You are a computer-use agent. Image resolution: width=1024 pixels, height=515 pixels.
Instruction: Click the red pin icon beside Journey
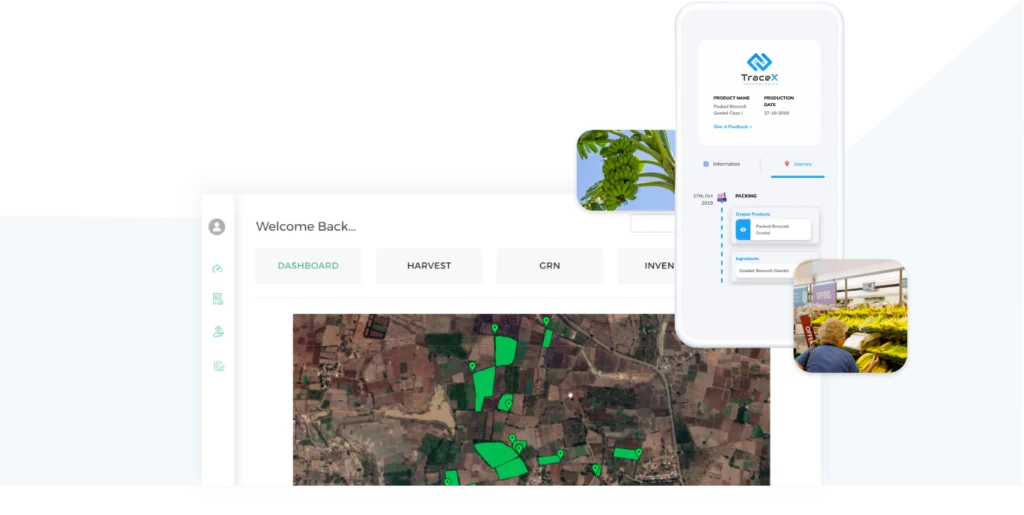point(786,164)
